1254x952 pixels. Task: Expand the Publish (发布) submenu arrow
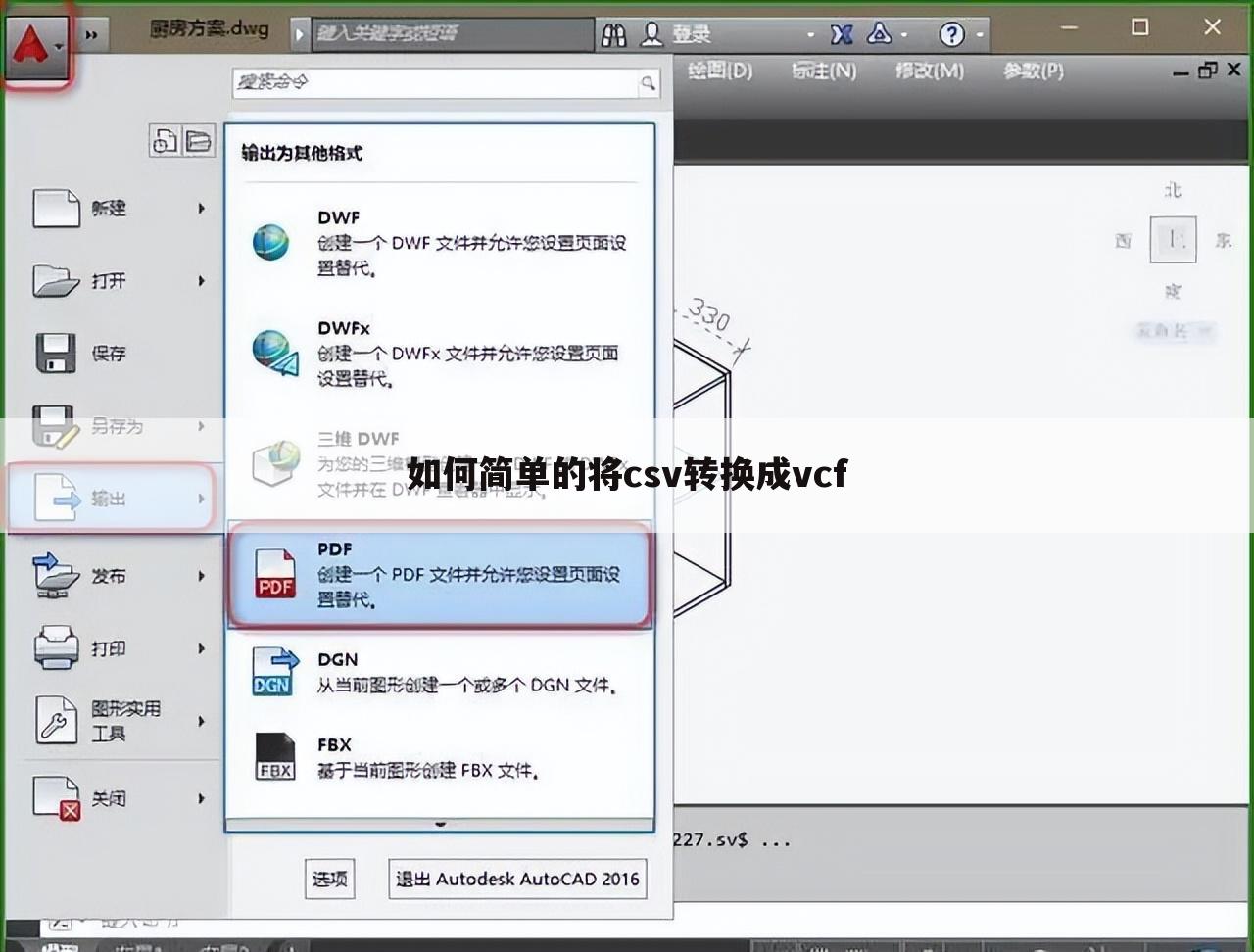point(202,576)
